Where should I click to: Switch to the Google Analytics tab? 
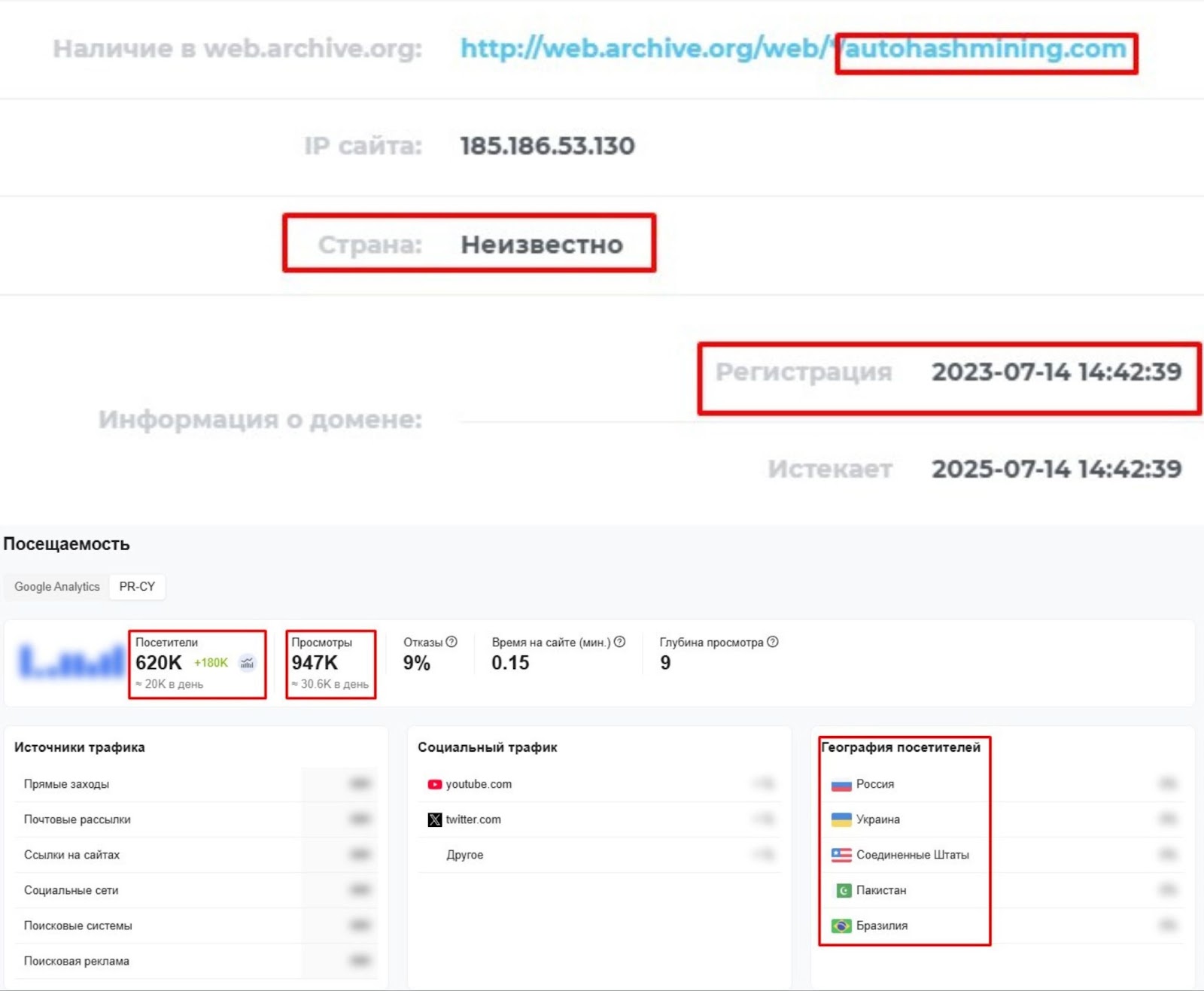57,586
